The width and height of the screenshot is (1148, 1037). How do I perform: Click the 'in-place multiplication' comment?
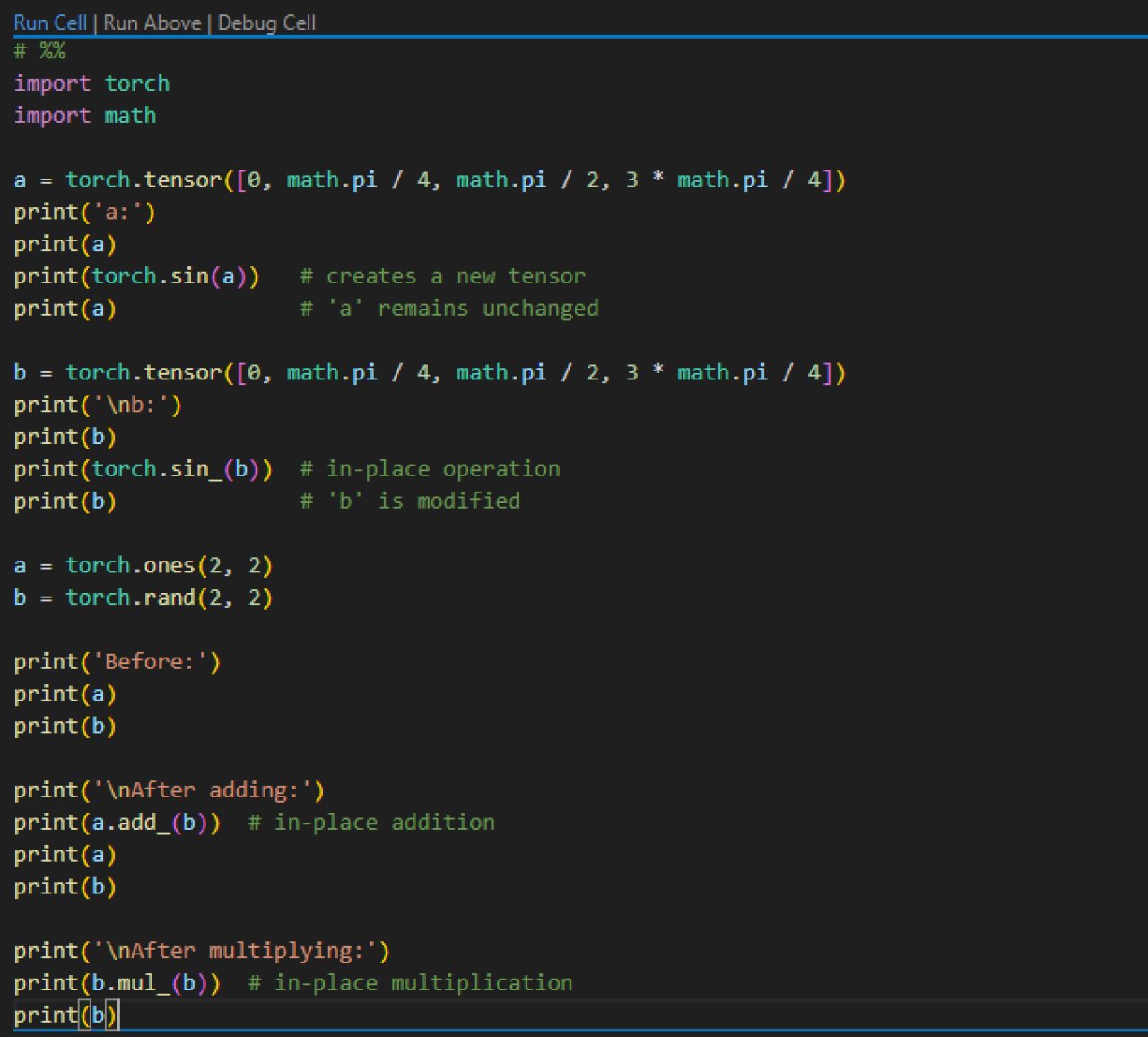click(x=410, y=983)
